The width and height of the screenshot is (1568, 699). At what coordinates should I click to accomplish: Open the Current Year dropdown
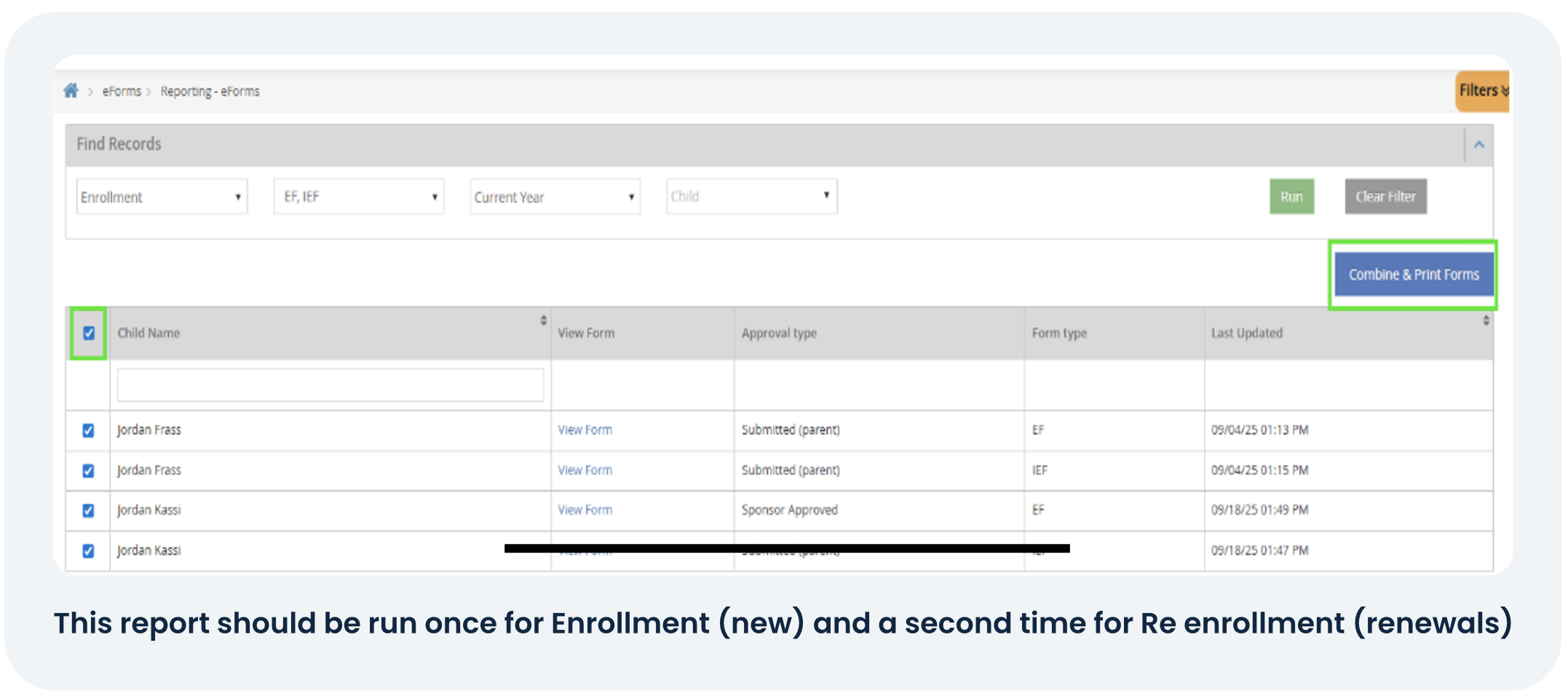point(555,197)
